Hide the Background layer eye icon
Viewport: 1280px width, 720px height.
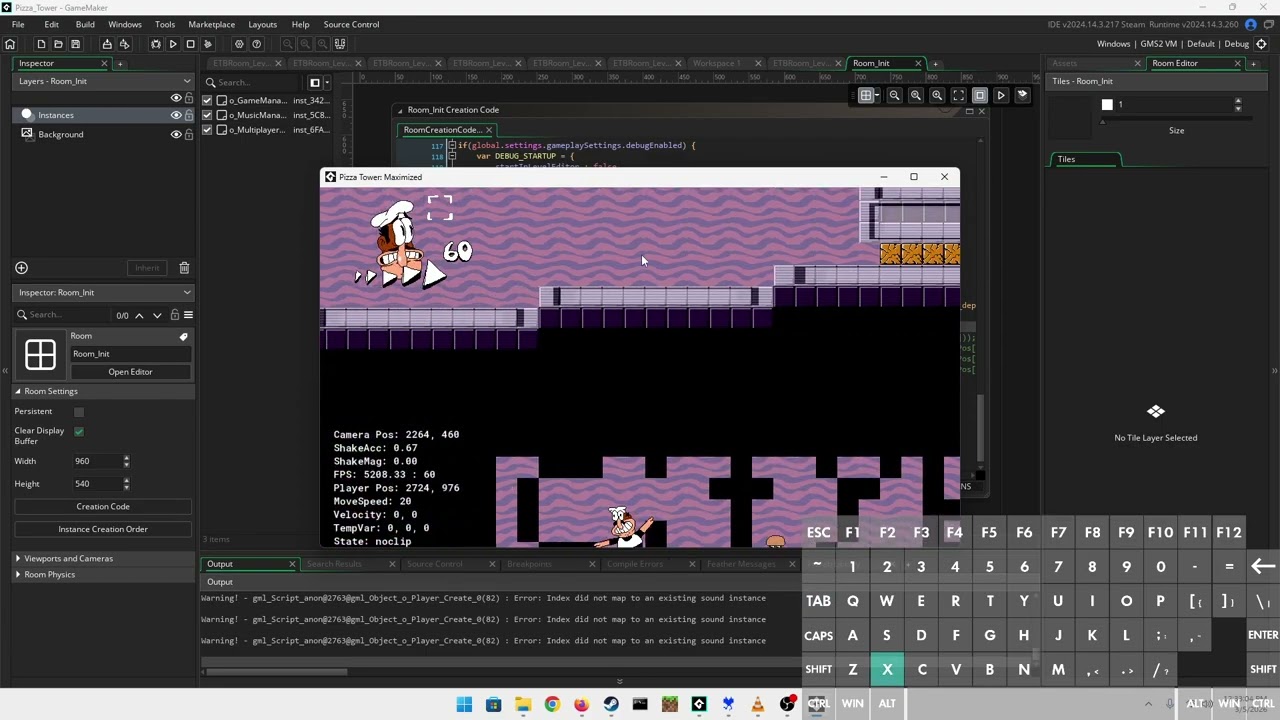[x=176, y=134]
